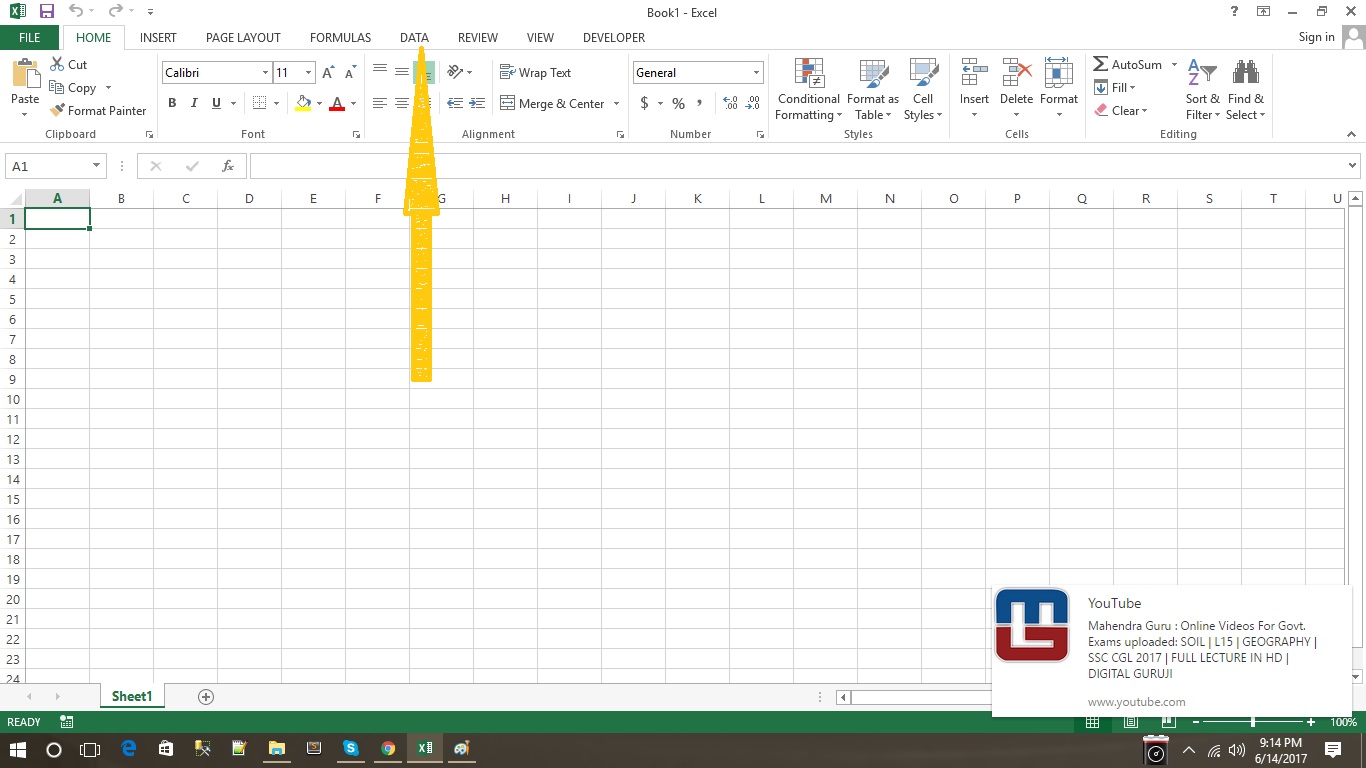Decrease decimal places
Viewport: 1366px width, 768px height.
(x=752, y=103)
